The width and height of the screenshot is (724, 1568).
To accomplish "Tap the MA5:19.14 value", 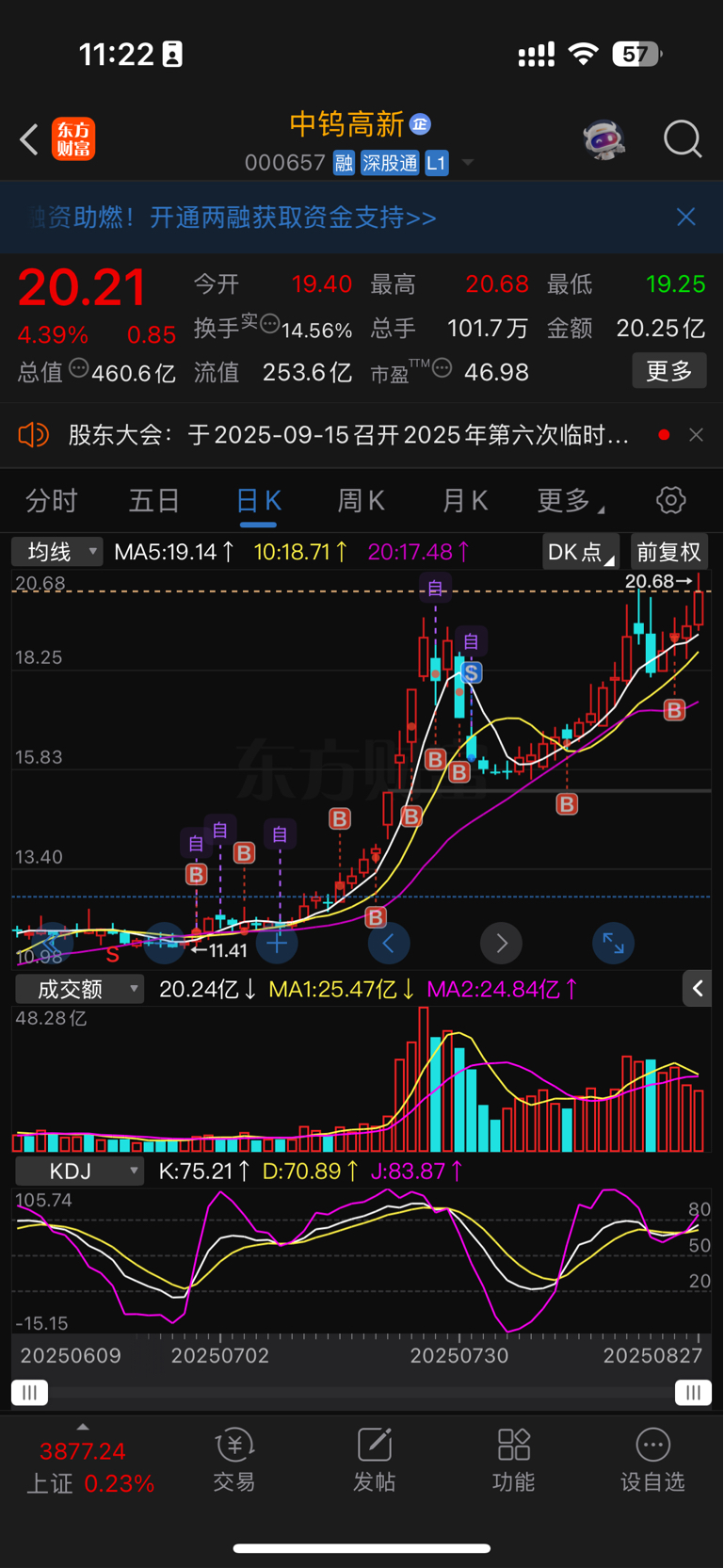I will coord(173,552).
